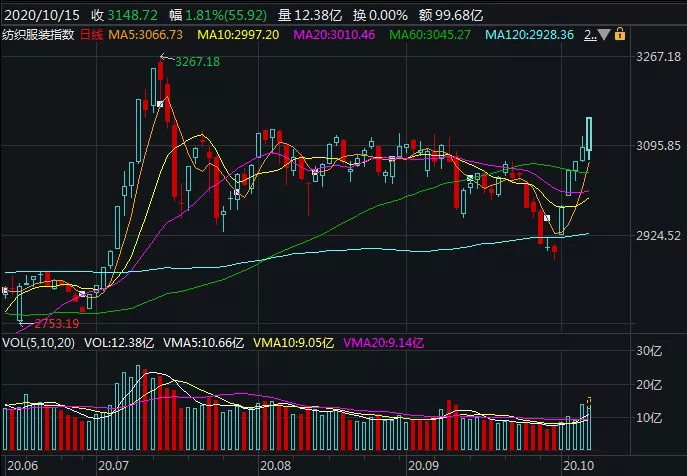This screenshot has width=687, height=476.
Task: Click the MA20:3010.46 indicator label
Action: click(x=334, y=35)
